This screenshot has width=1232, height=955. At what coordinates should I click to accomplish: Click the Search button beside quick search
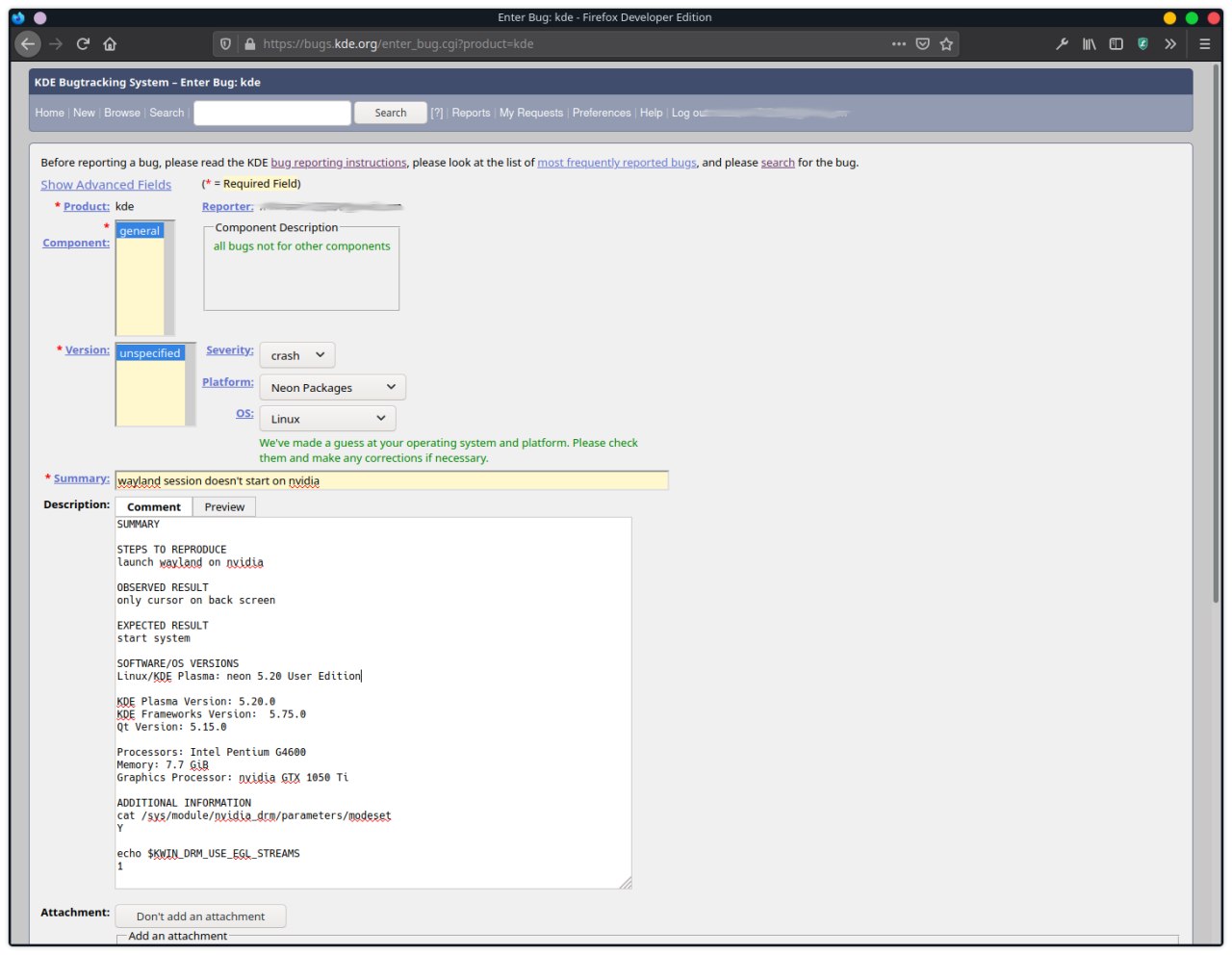pos(390,113)
